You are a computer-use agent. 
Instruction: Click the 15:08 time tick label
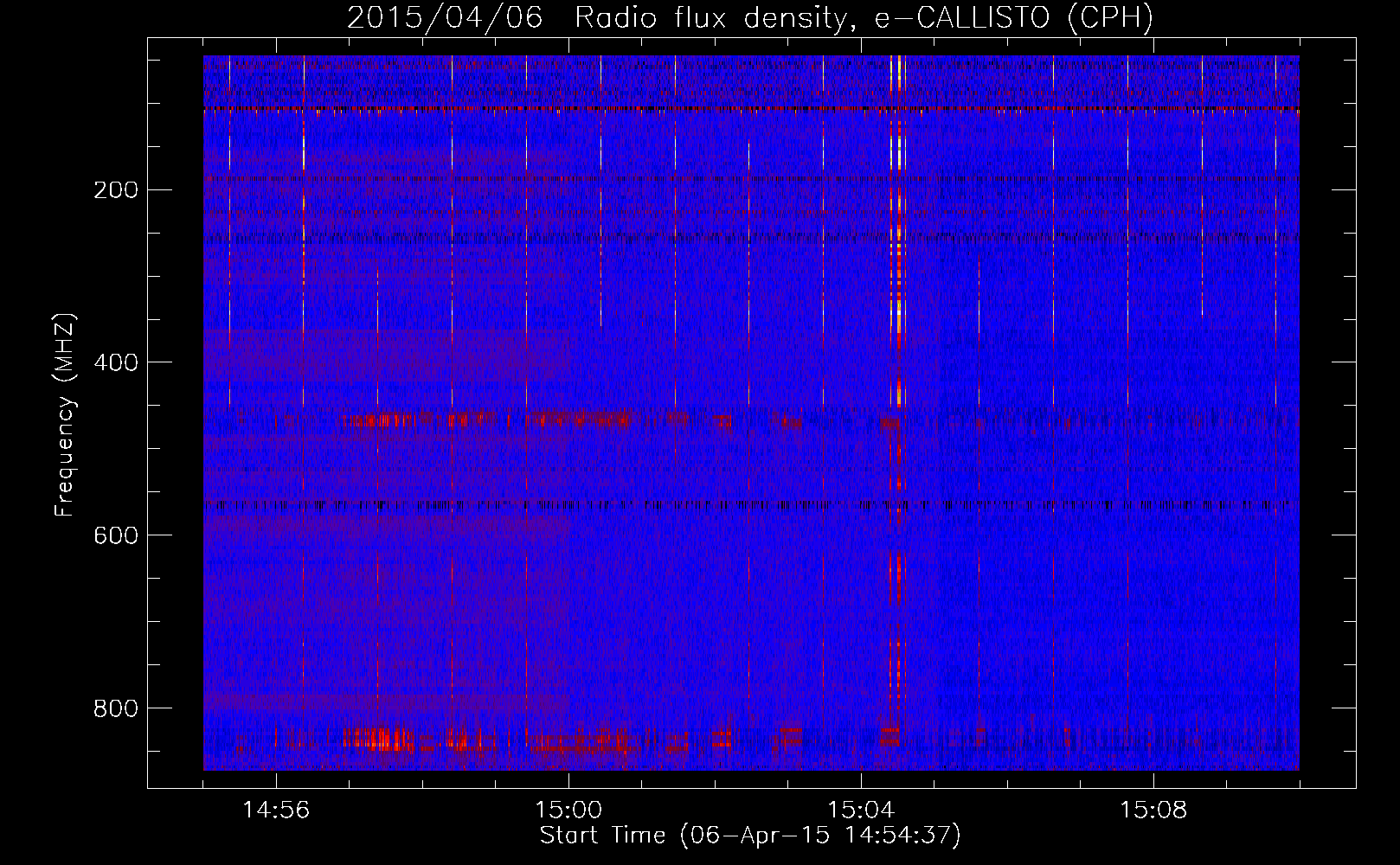[x=1153, y=811]
